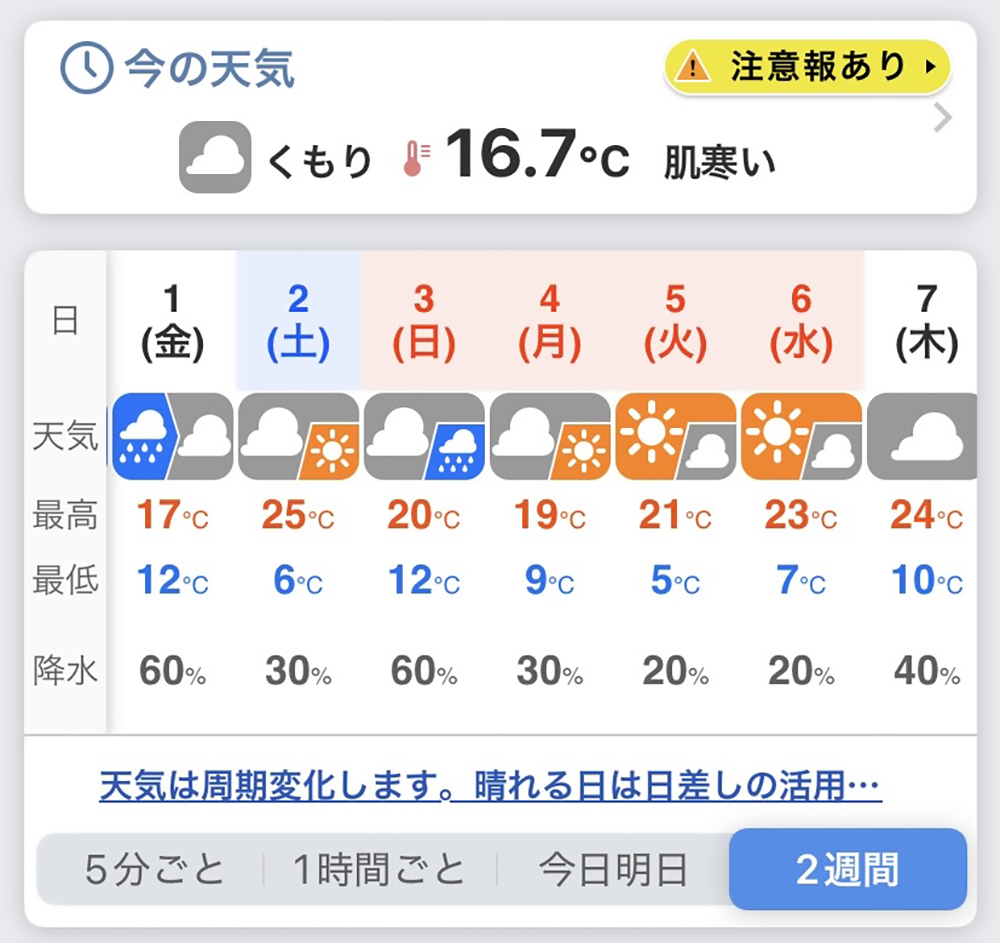
Task: Click the cloudy icon for current weather
Action: 214,157
